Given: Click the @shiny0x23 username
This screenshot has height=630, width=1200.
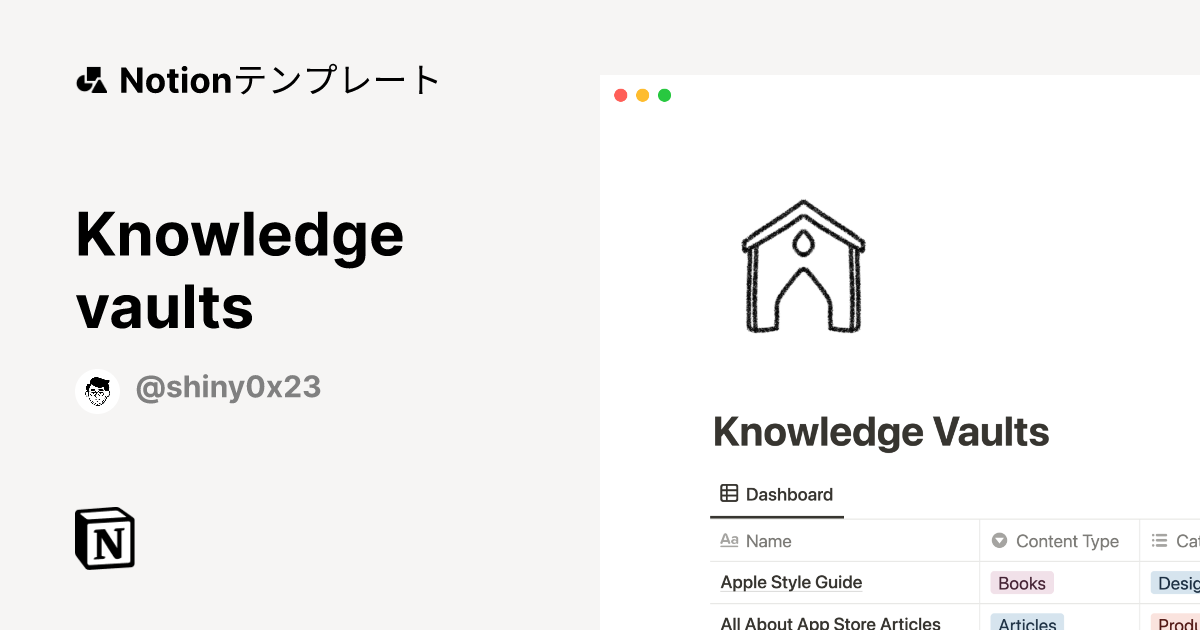Looking at the screenshot, I should [x=228, y=387].
